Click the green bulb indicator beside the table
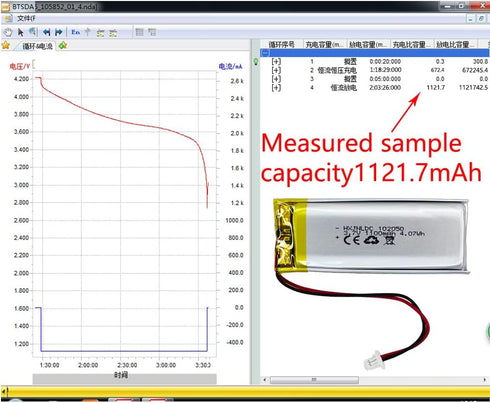Screen dimensions: 490x403 point(256,62)
